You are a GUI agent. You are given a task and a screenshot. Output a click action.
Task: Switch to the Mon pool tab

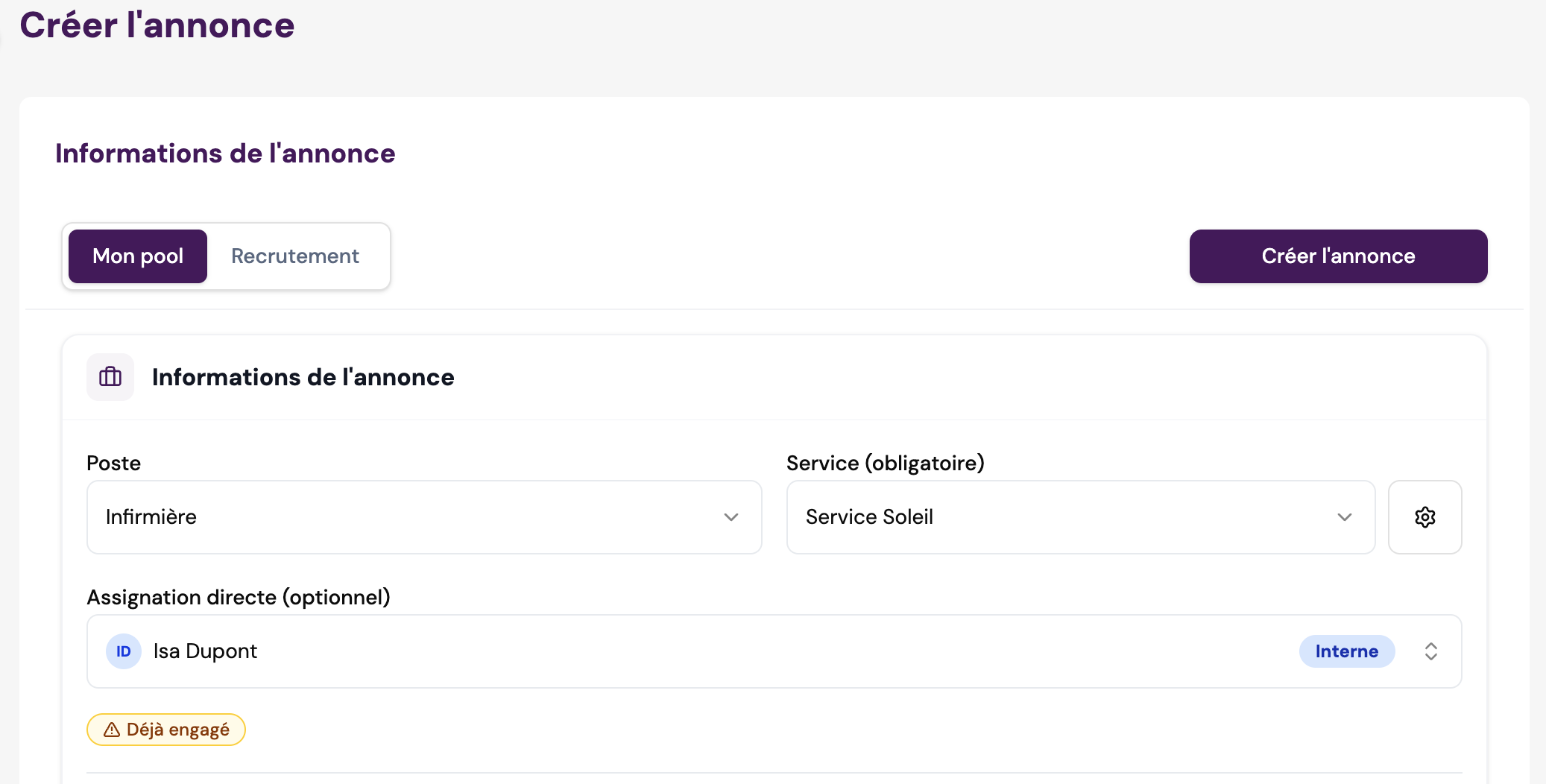138,256
